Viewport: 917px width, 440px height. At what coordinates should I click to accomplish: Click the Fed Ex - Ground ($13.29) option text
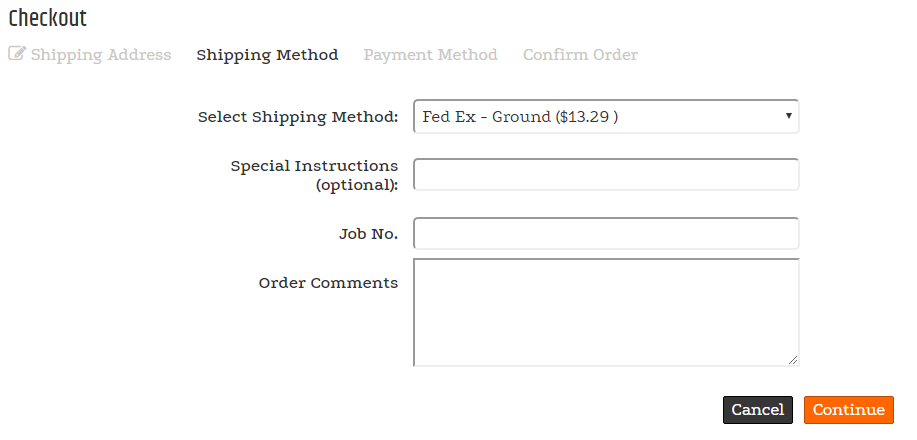pos(520,116)
